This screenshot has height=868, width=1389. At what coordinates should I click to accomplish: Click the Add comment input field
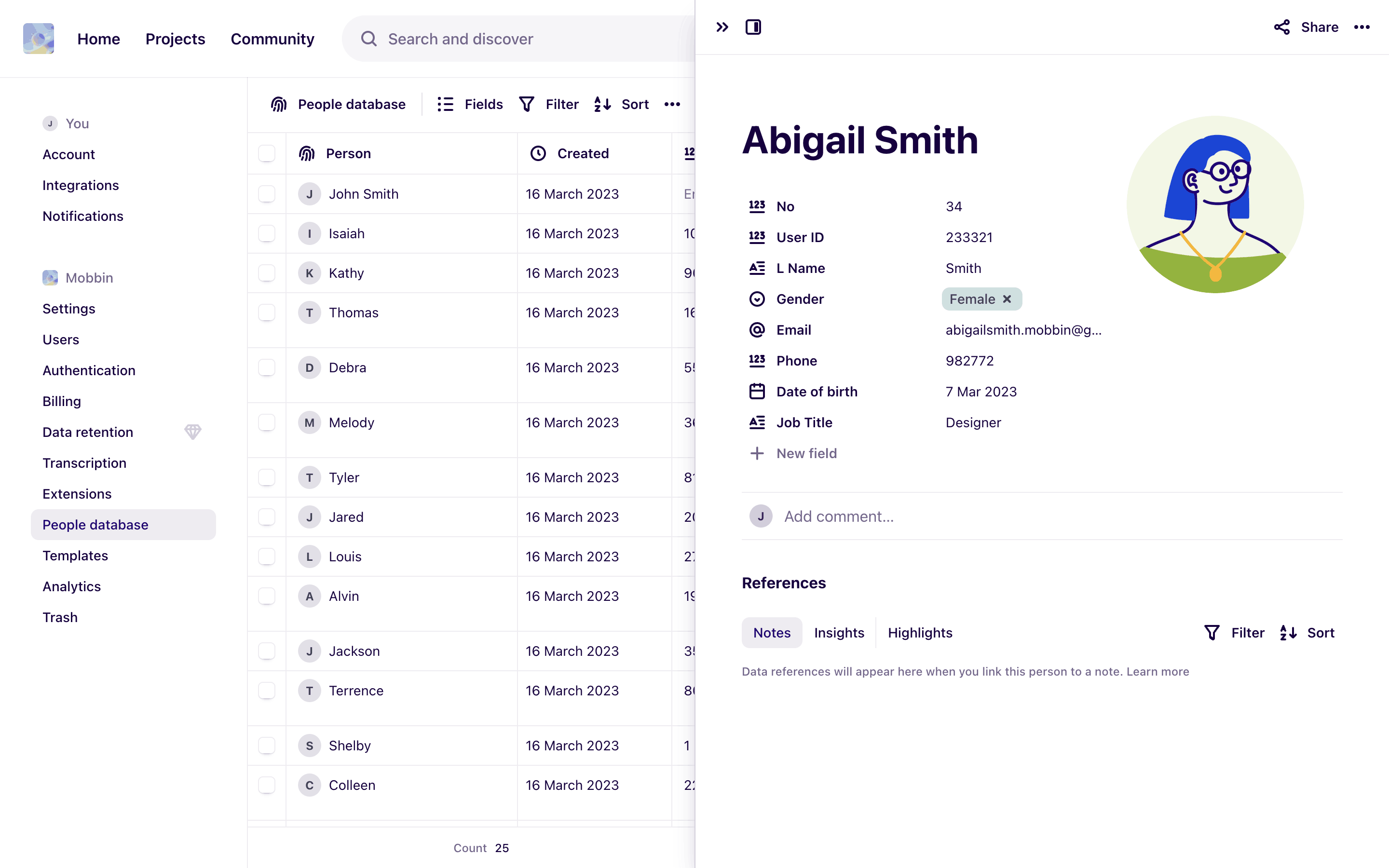(x=839, y=516)
